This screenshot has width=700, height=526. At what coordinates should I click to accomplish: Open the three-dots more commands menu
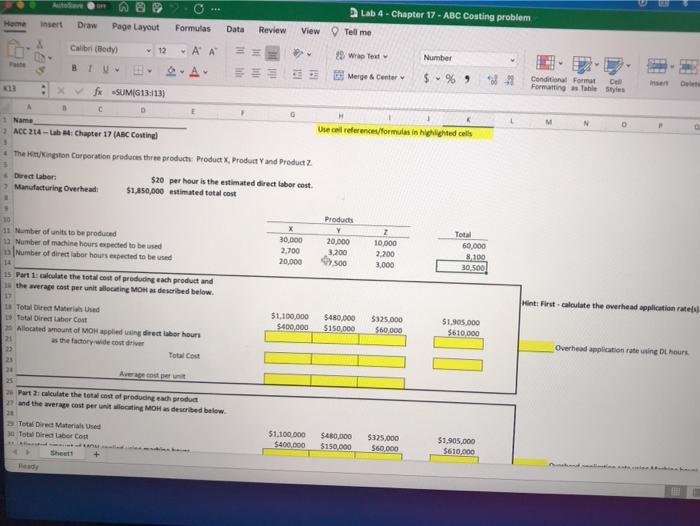[215, 9]
